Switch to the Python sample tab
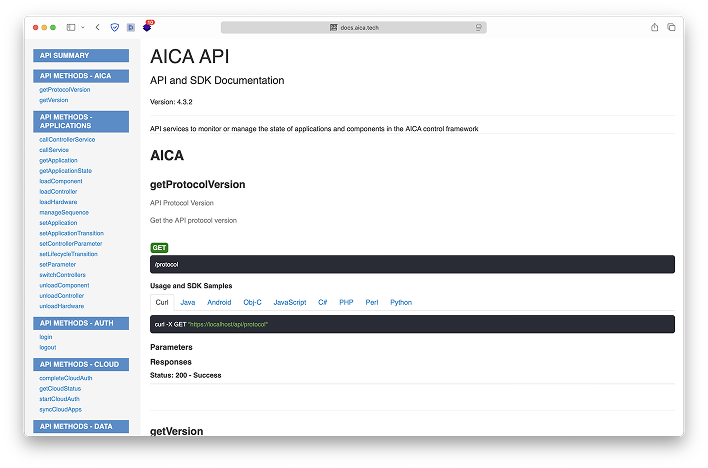Viewport: 708px width, 468px height. (401, 303)
